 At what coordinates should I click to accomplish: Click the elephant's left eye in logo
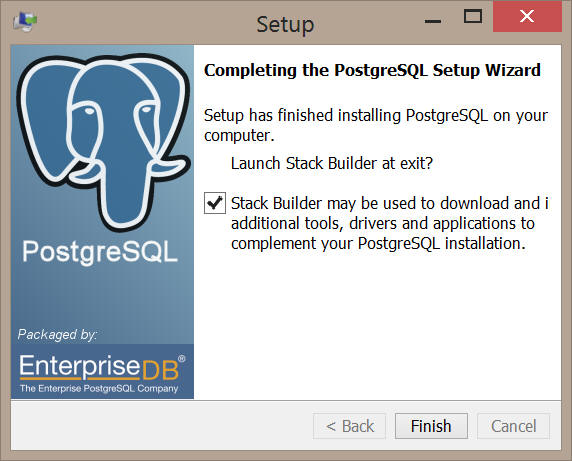point(89,111)
